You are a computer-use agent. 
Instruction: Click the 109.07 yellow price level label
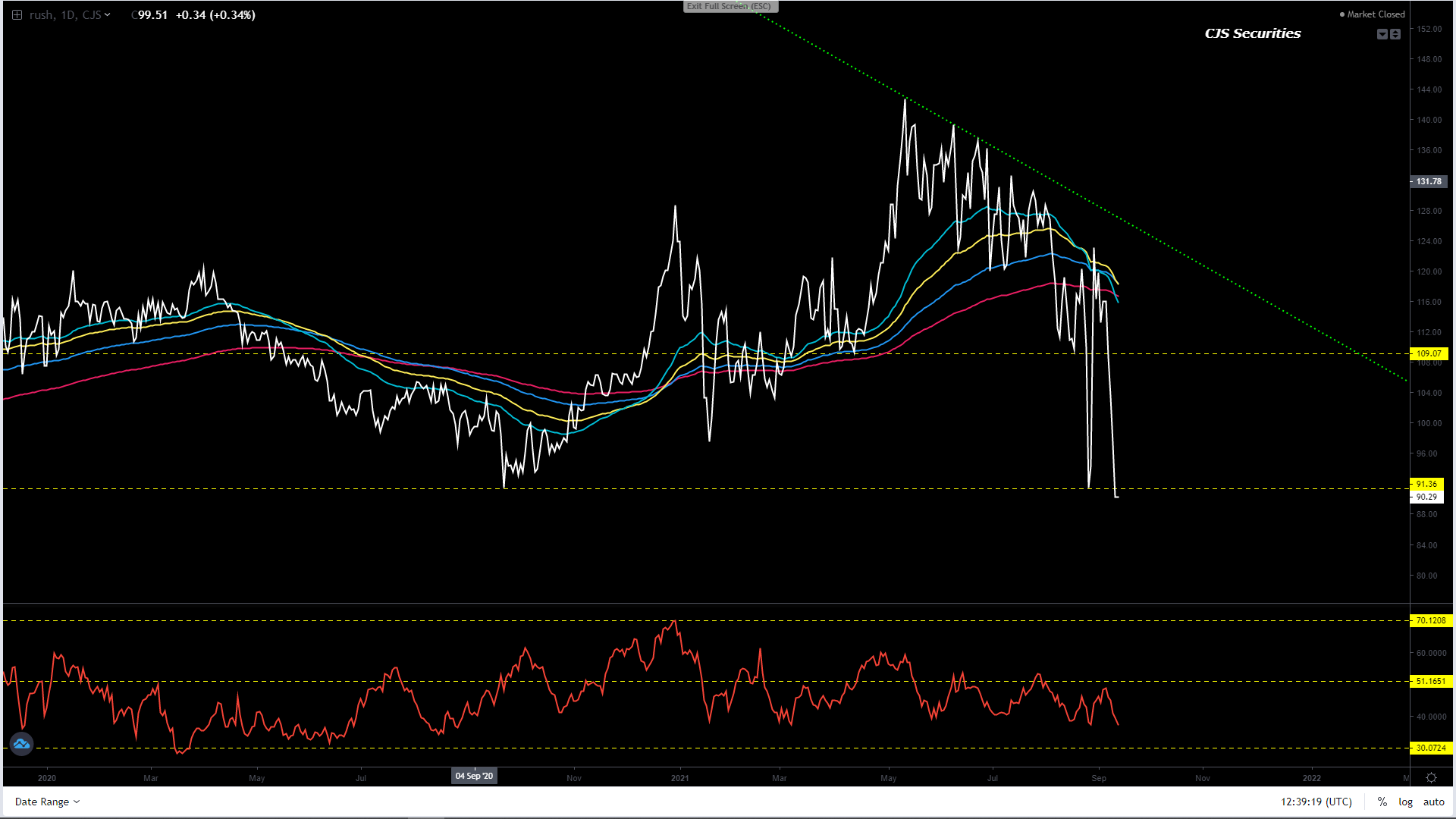point(1429,353)
